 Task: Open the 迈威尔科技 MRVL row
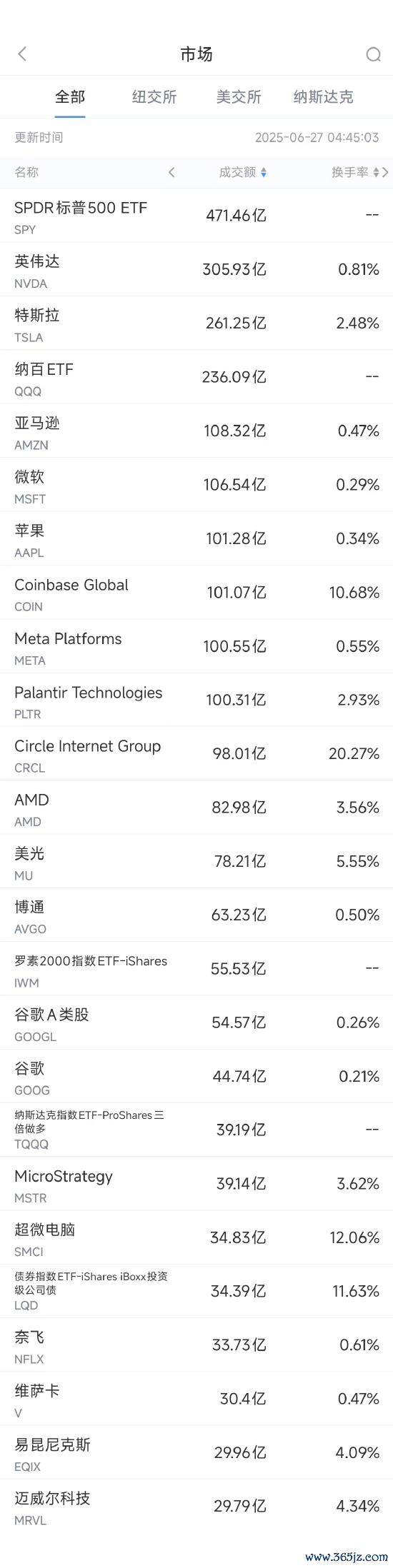pyautogui.click(x=196, y=1506)
